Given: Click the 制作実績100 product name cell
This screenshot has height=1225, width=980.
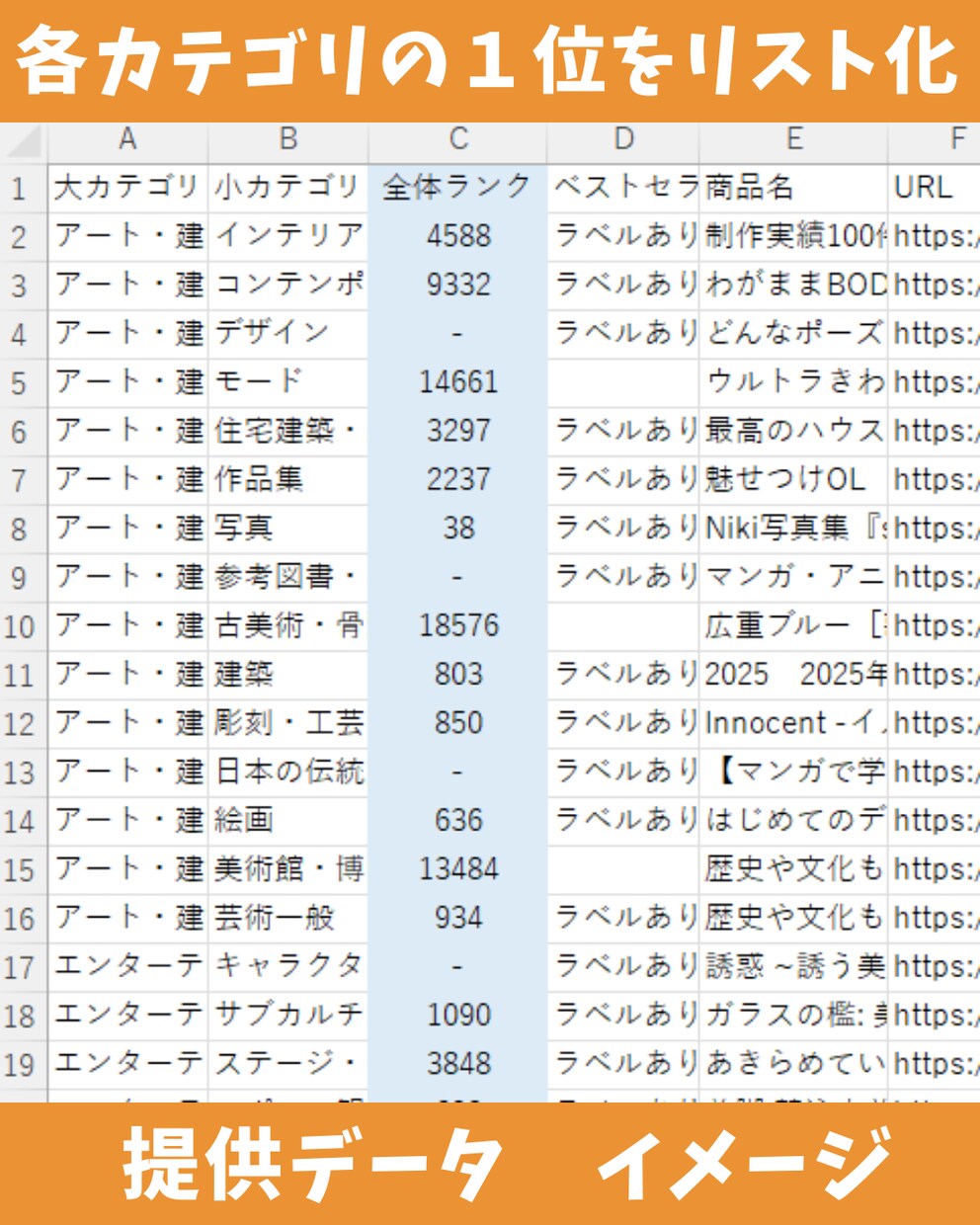Looking at the screenshot, I should tap(794, 236).
